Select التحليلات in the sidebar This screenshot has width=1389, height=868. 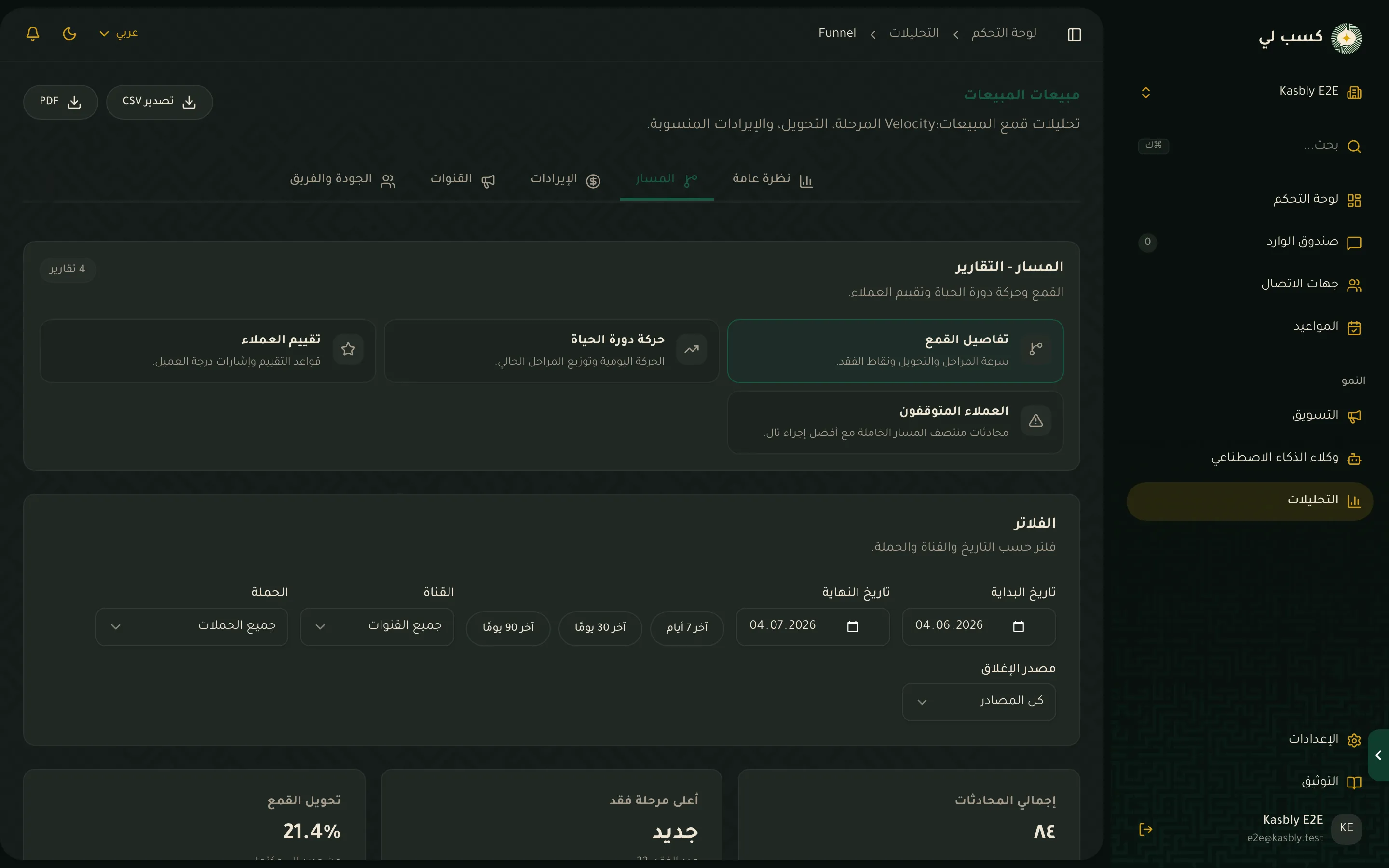coord(1250,501)
